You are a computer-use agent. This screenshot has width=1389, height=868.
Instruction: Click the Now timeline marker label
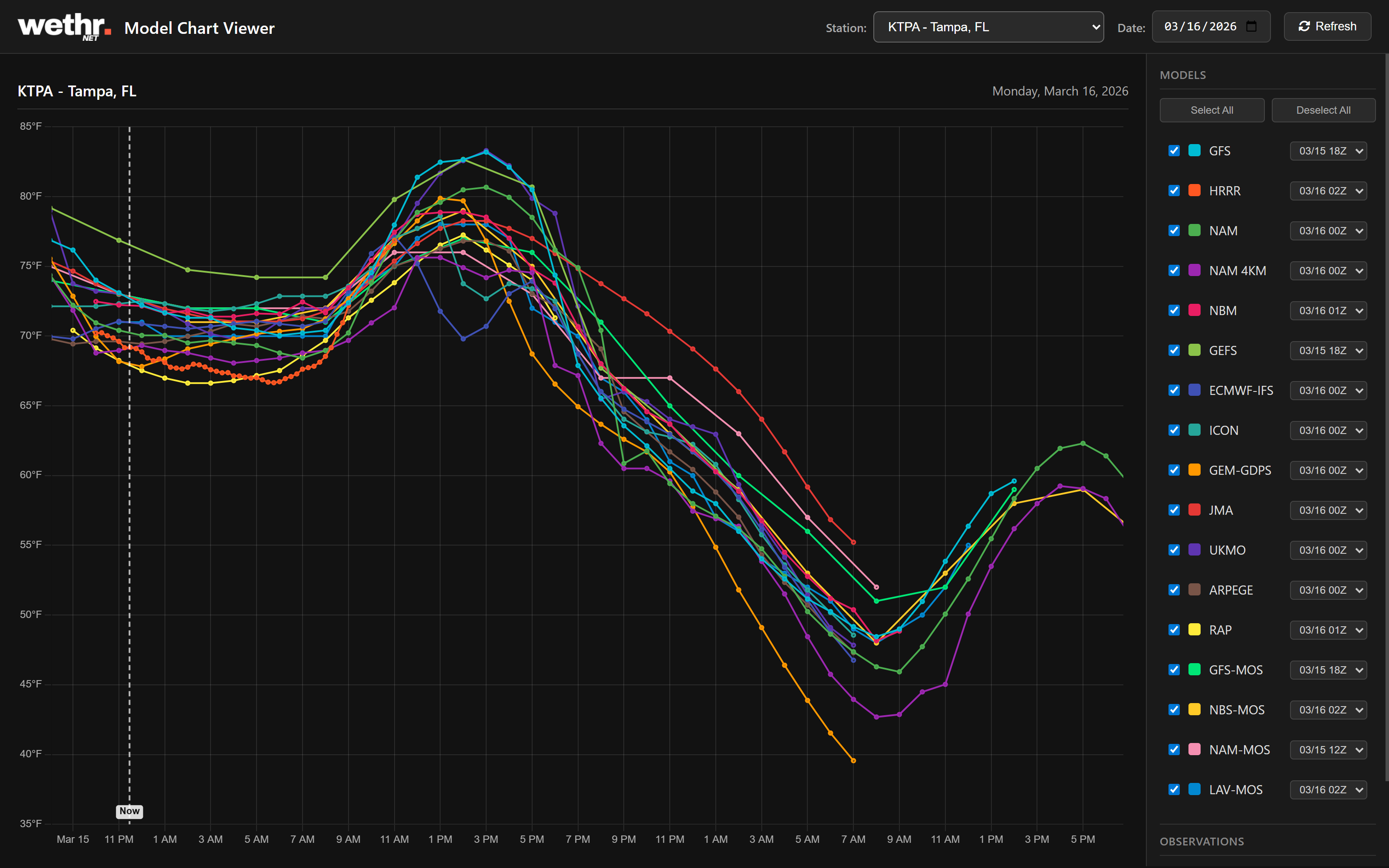129,811
